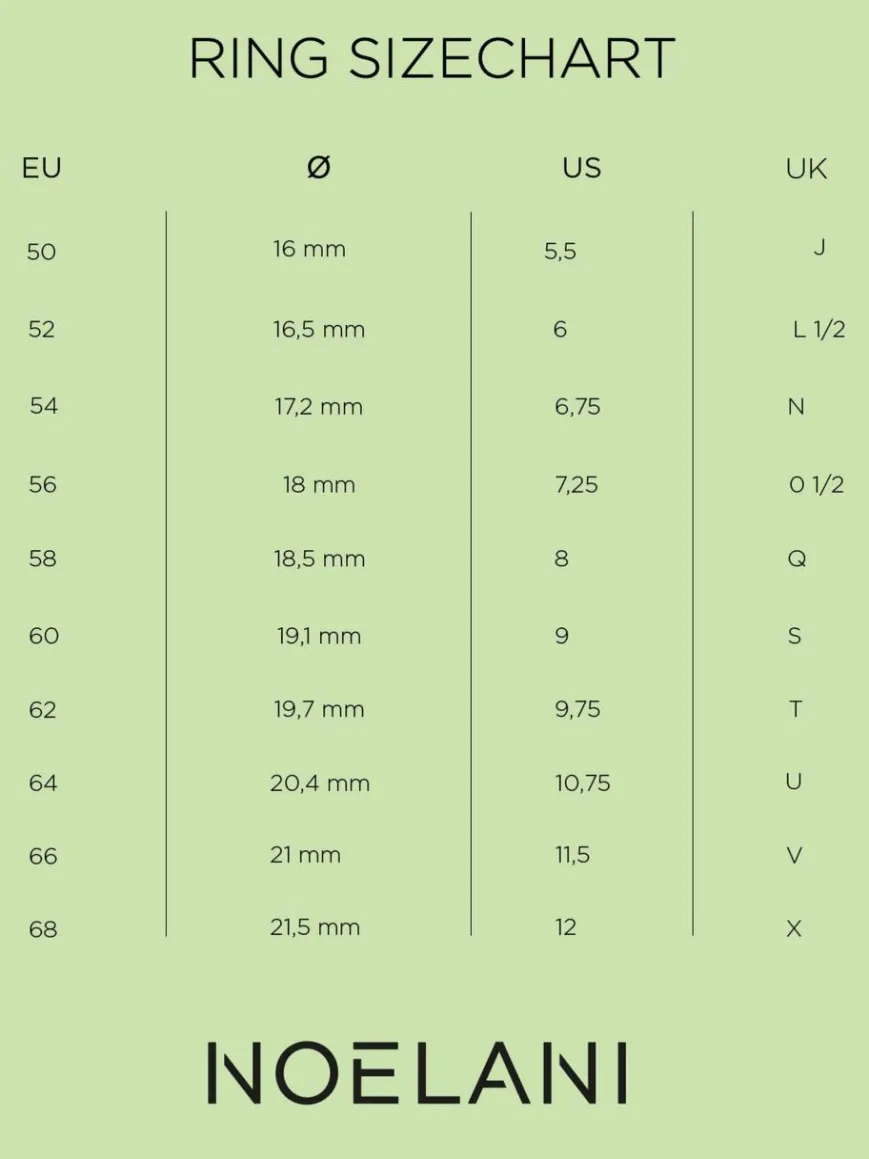Click the 16,5 mm diameter value
The image size is (869, 1159).
coord(319,329)
